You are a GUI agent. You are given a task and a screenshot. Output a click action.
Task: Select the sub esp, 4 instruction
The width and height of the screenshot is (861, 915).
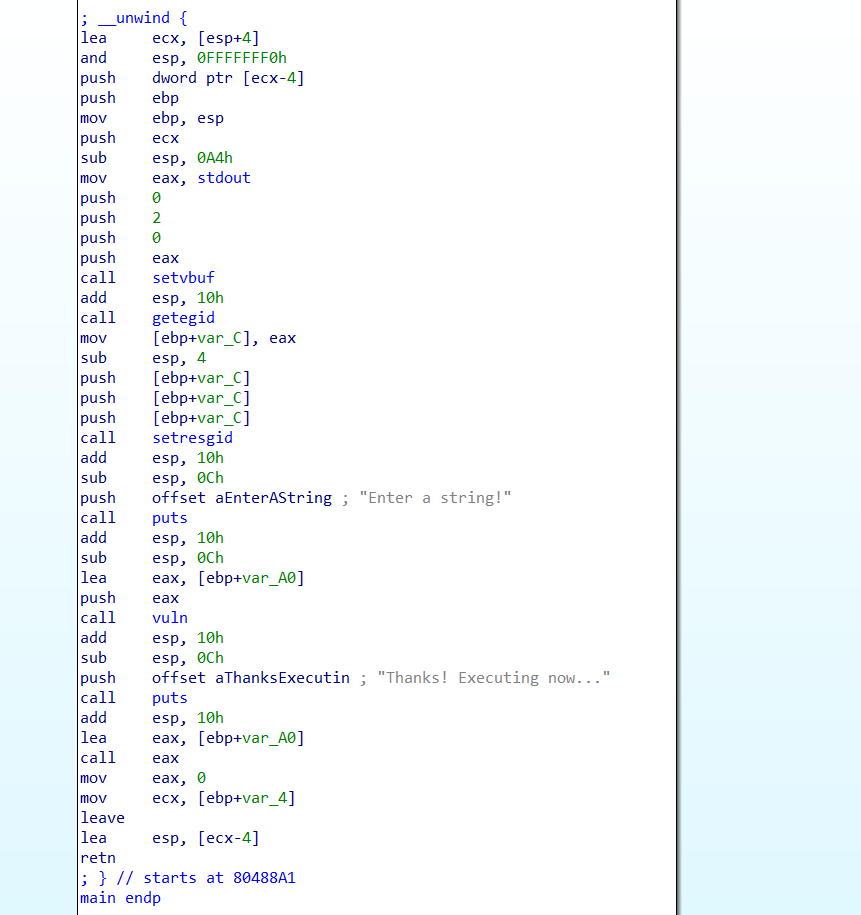coord(143,358)
